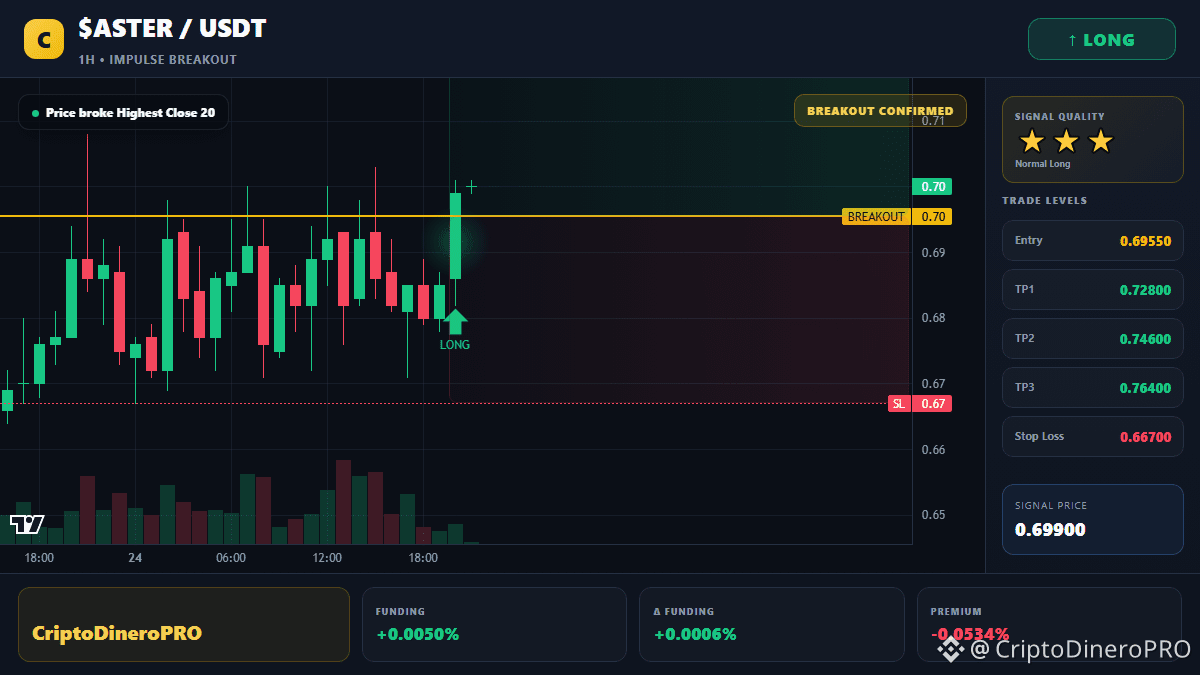
Task: Select the TP3 0.76400 level row
Action: coord(1092,387)
